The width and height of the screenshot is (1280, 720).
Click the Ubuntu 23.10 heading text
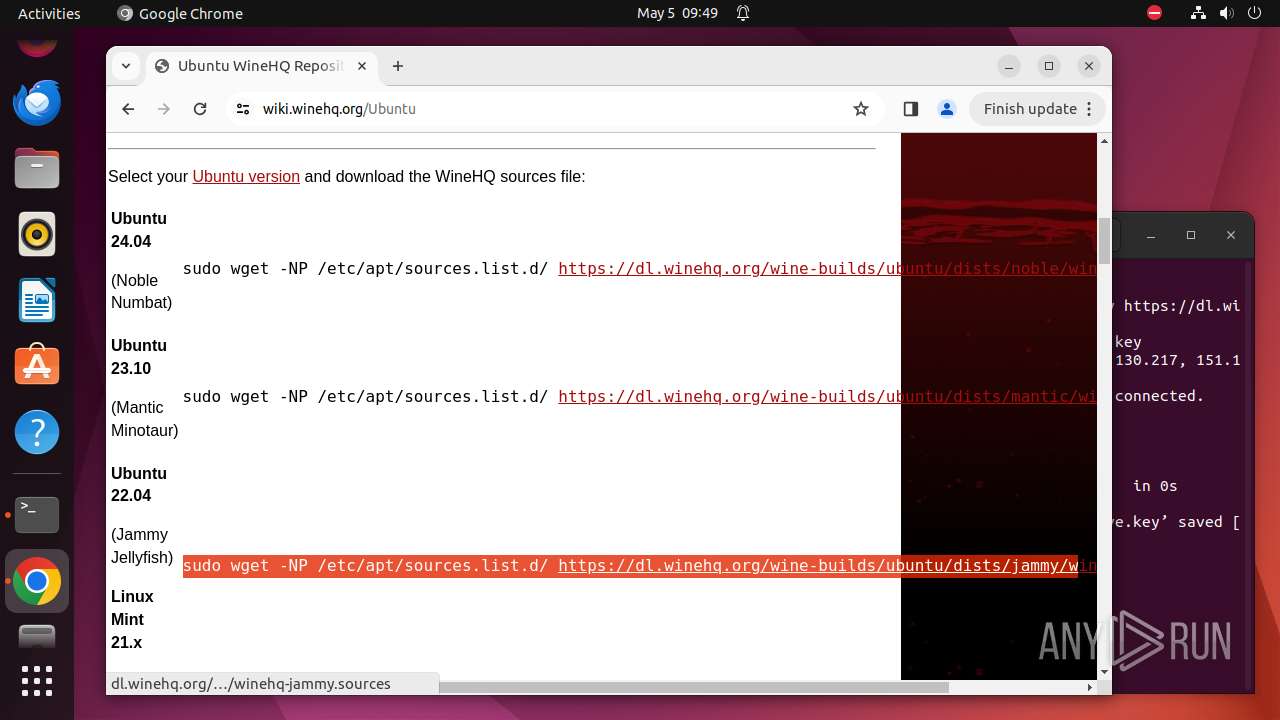[139, 357]
